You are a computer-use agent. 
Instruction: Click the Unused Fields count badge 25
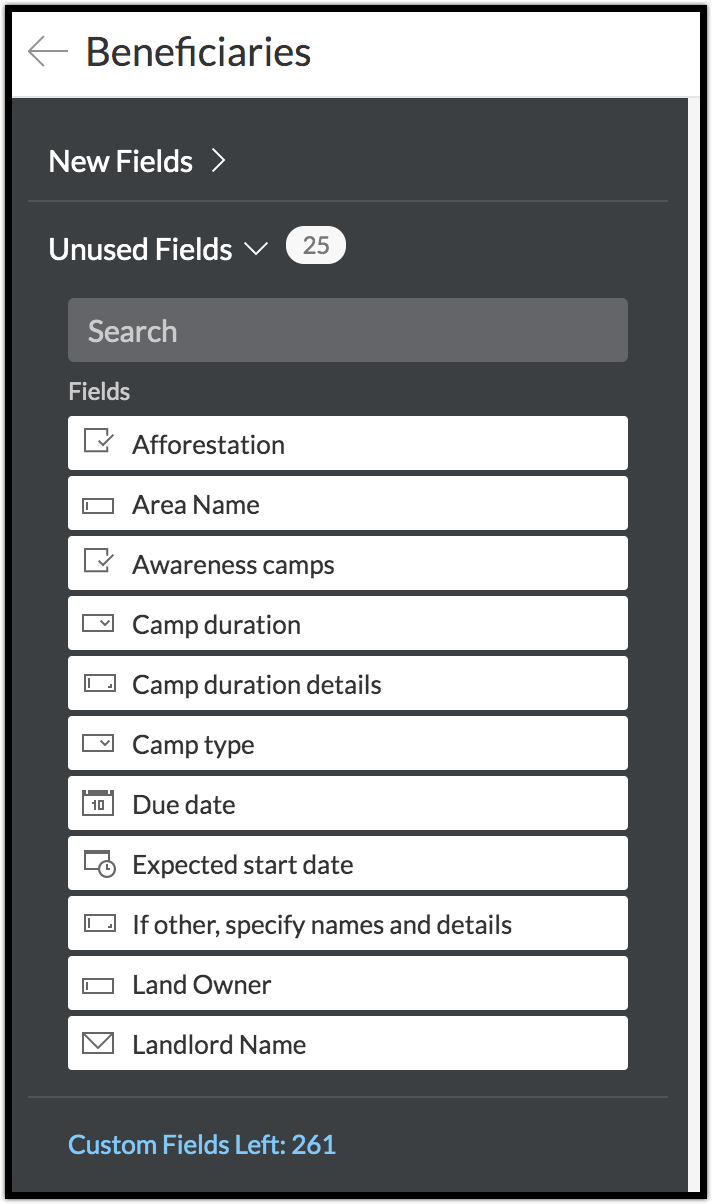click(316, 246)
